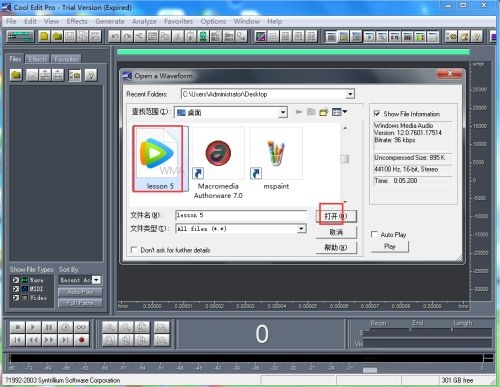Open the Analyze menu
Viewport: 500px width, 387px height.
click(144, 21)
